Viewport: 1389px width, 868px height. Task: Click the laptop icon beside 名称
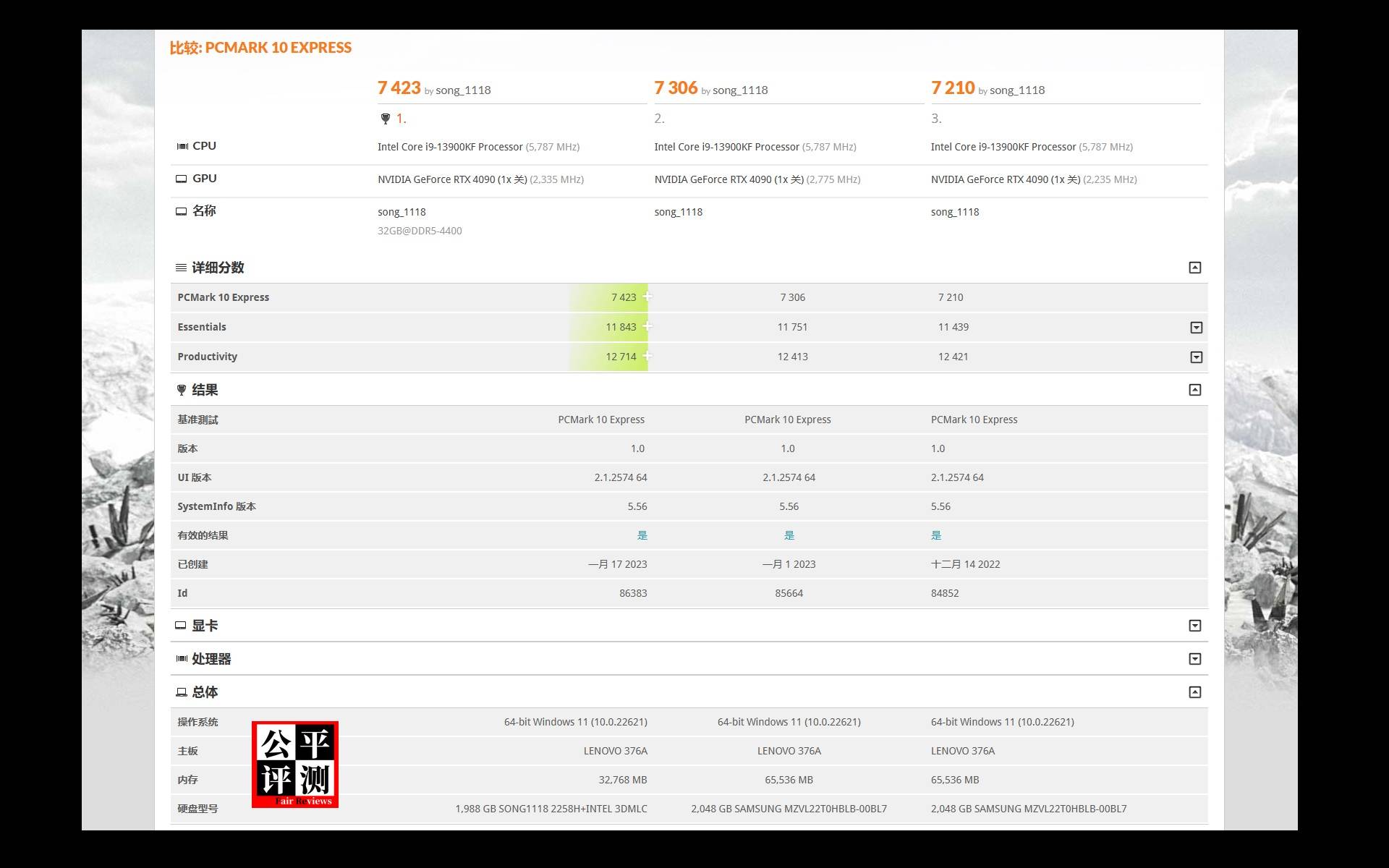pos(181,211)
